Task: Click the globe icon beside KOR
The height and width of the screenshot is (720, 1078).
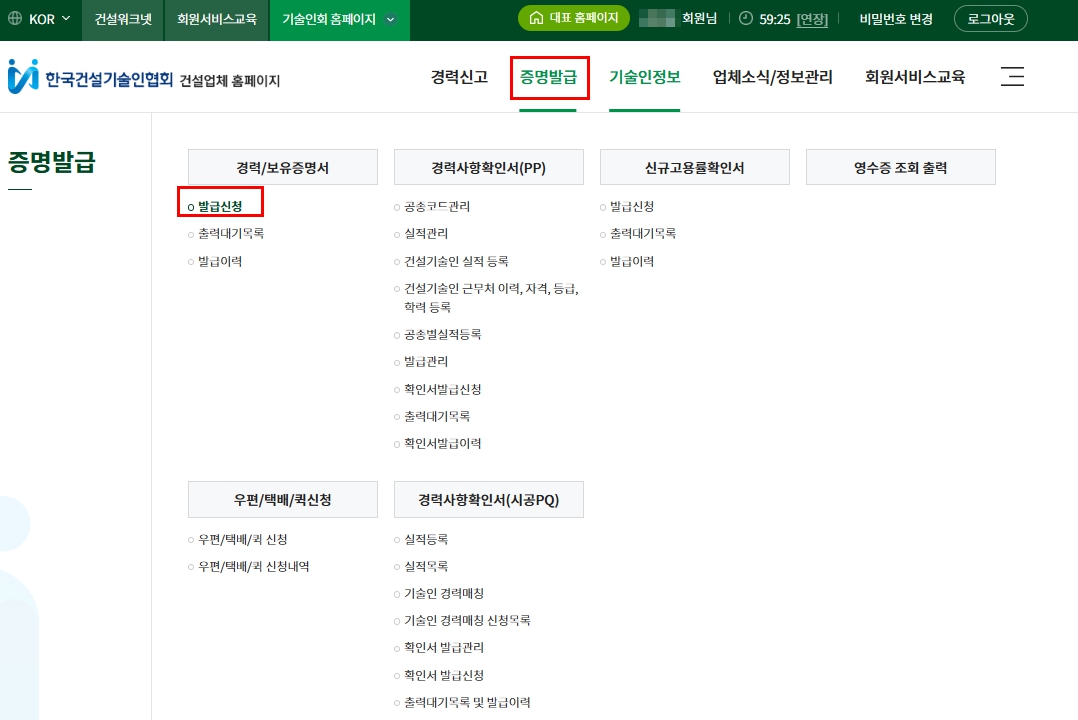Action: click(x=14, y=18)
